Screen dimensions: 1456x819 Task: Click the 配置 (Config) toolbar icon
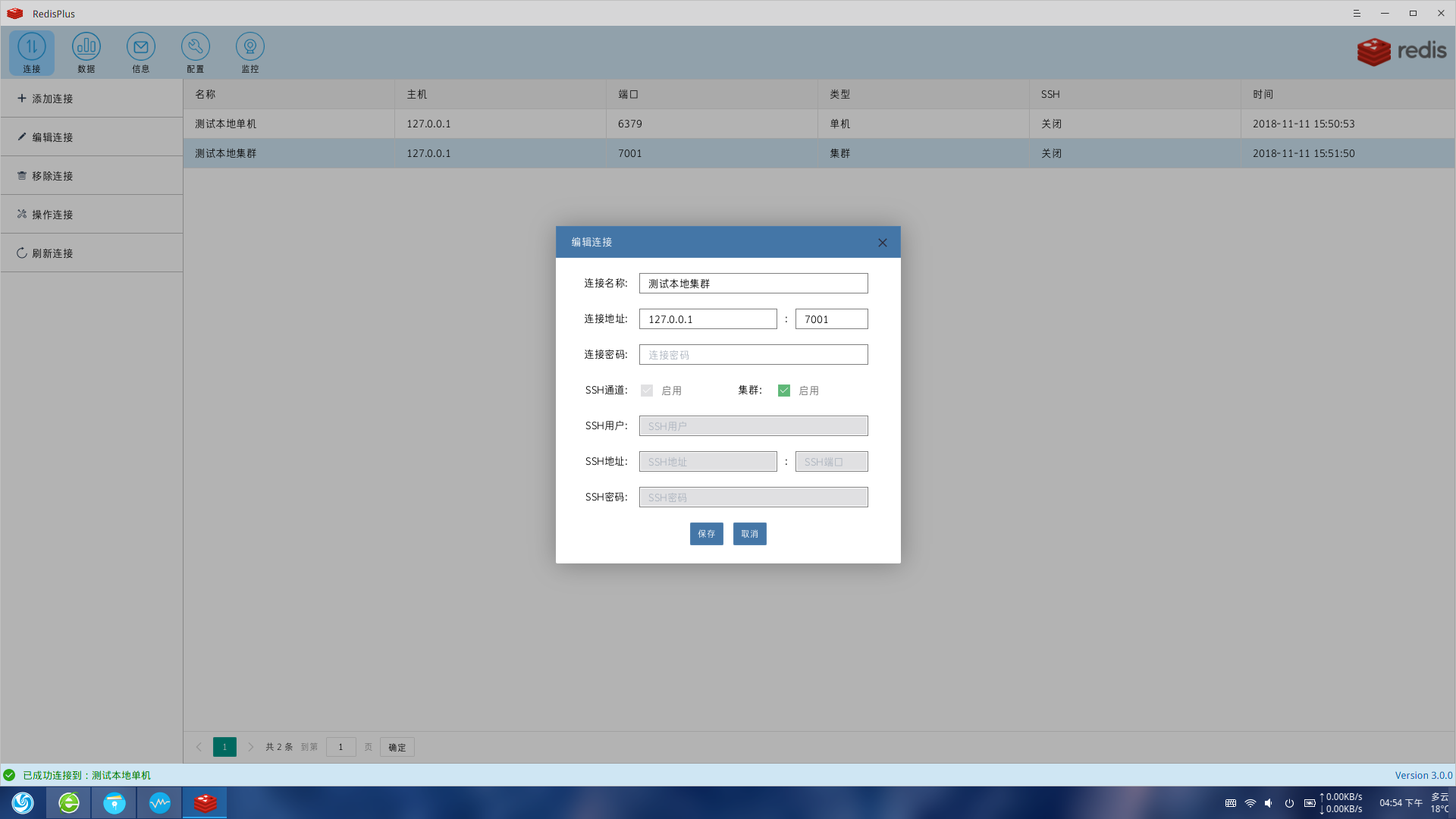(x=195, y=53)
